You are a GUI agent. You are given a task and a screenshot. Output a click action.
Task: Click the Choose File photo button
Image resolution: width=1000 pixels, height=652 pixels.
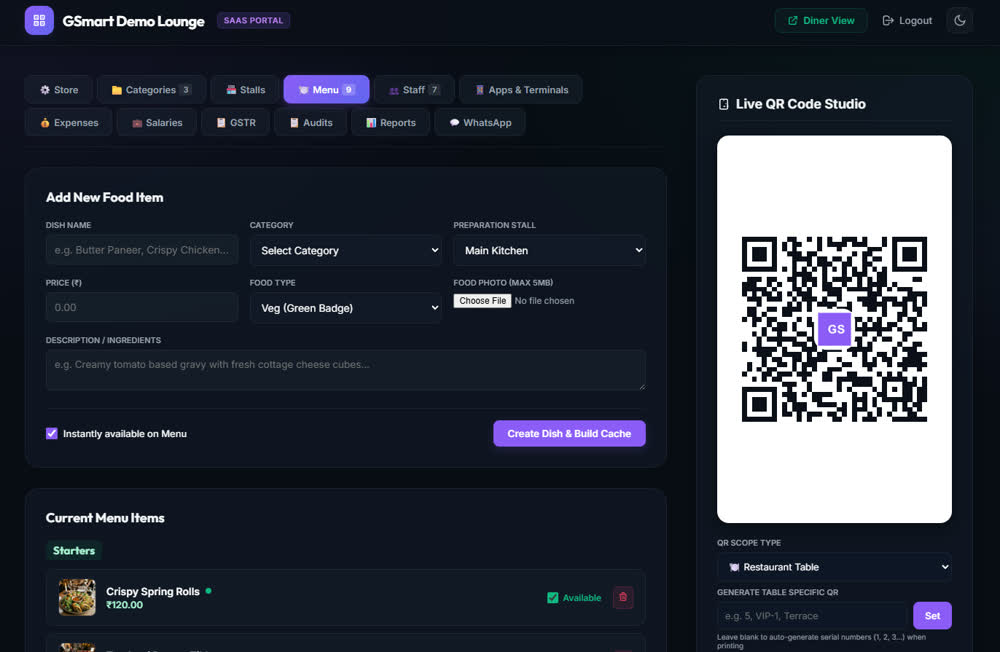click(x=482, y=300)
